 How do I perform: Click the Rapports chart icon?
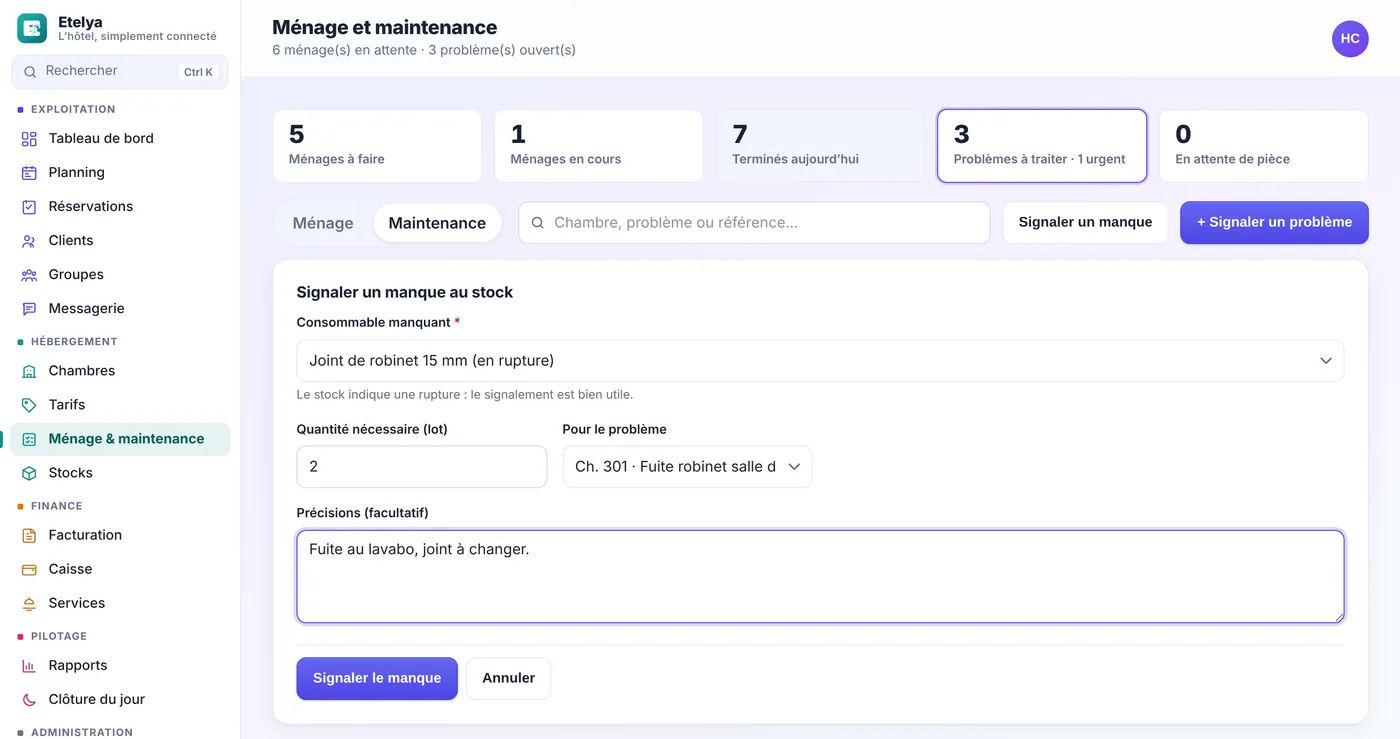[29, 665]
